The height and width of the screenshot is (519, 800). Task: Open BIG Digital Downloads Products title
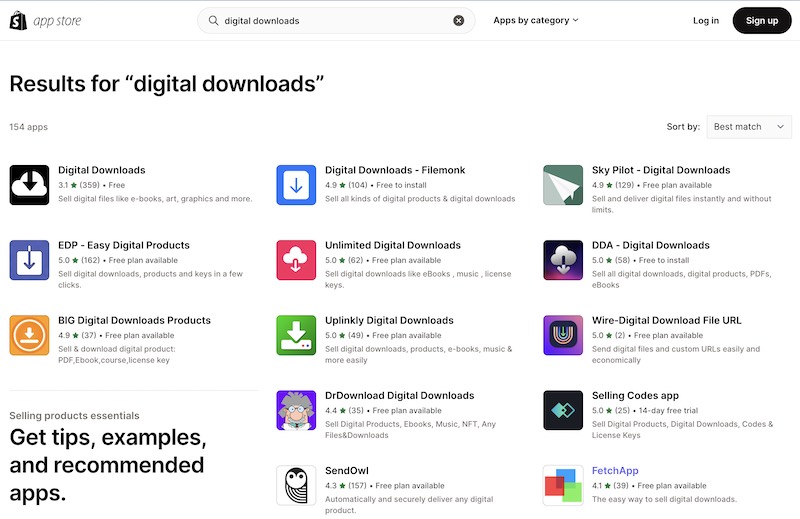coord(134,320)
